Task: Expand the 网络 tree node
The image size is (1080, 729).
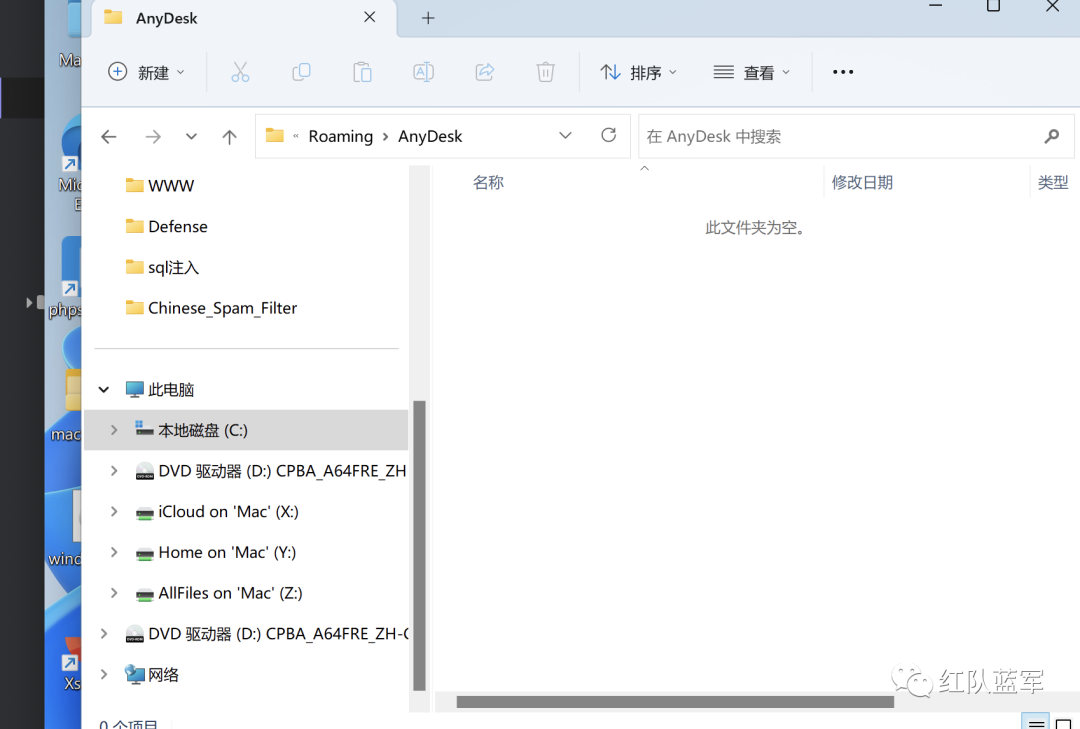Action: point(104,675)
